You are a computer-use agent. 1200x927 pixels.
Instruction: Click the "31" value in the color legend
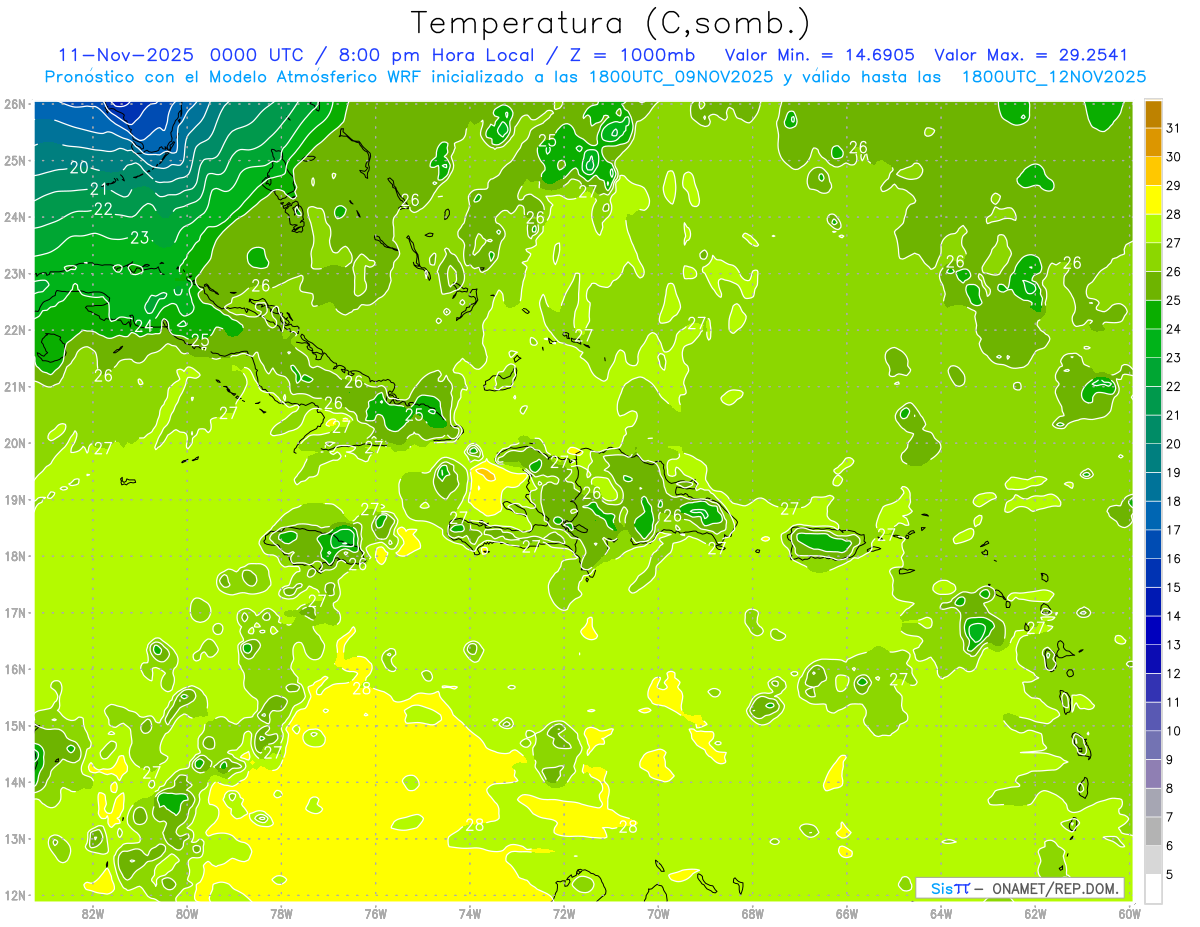tap(1174, 127)
